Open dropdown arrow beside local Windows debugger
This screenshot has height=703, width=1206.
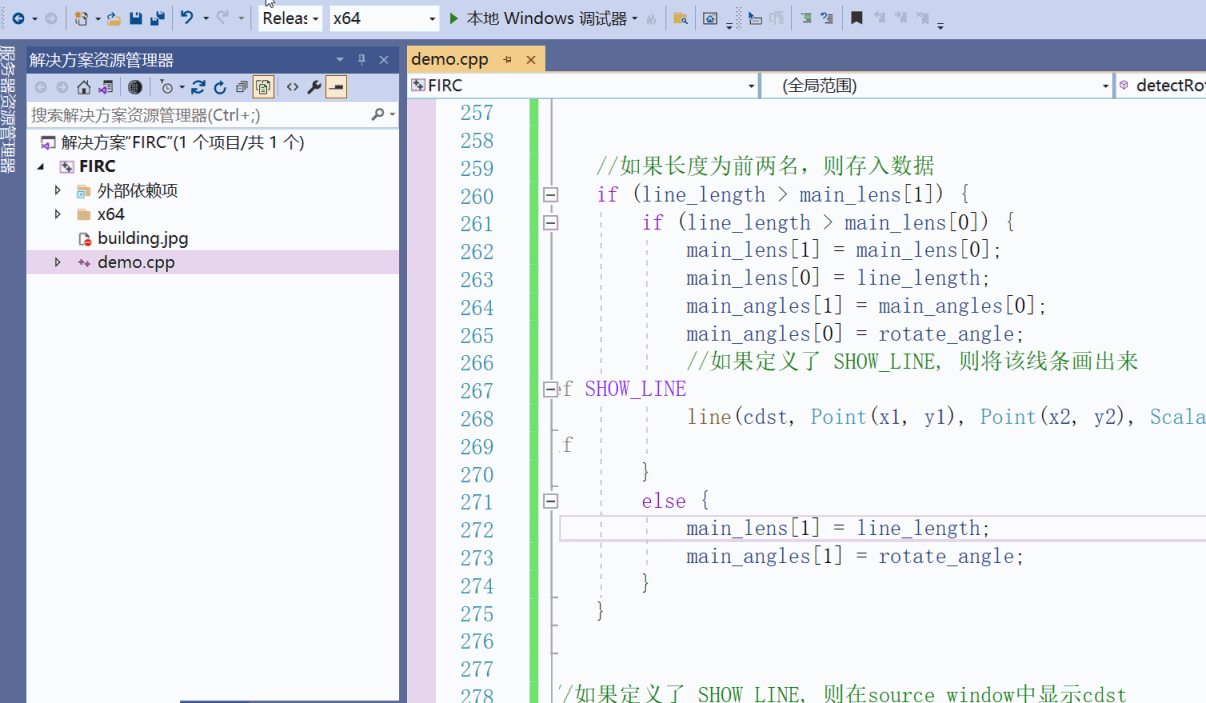point(634,18)
